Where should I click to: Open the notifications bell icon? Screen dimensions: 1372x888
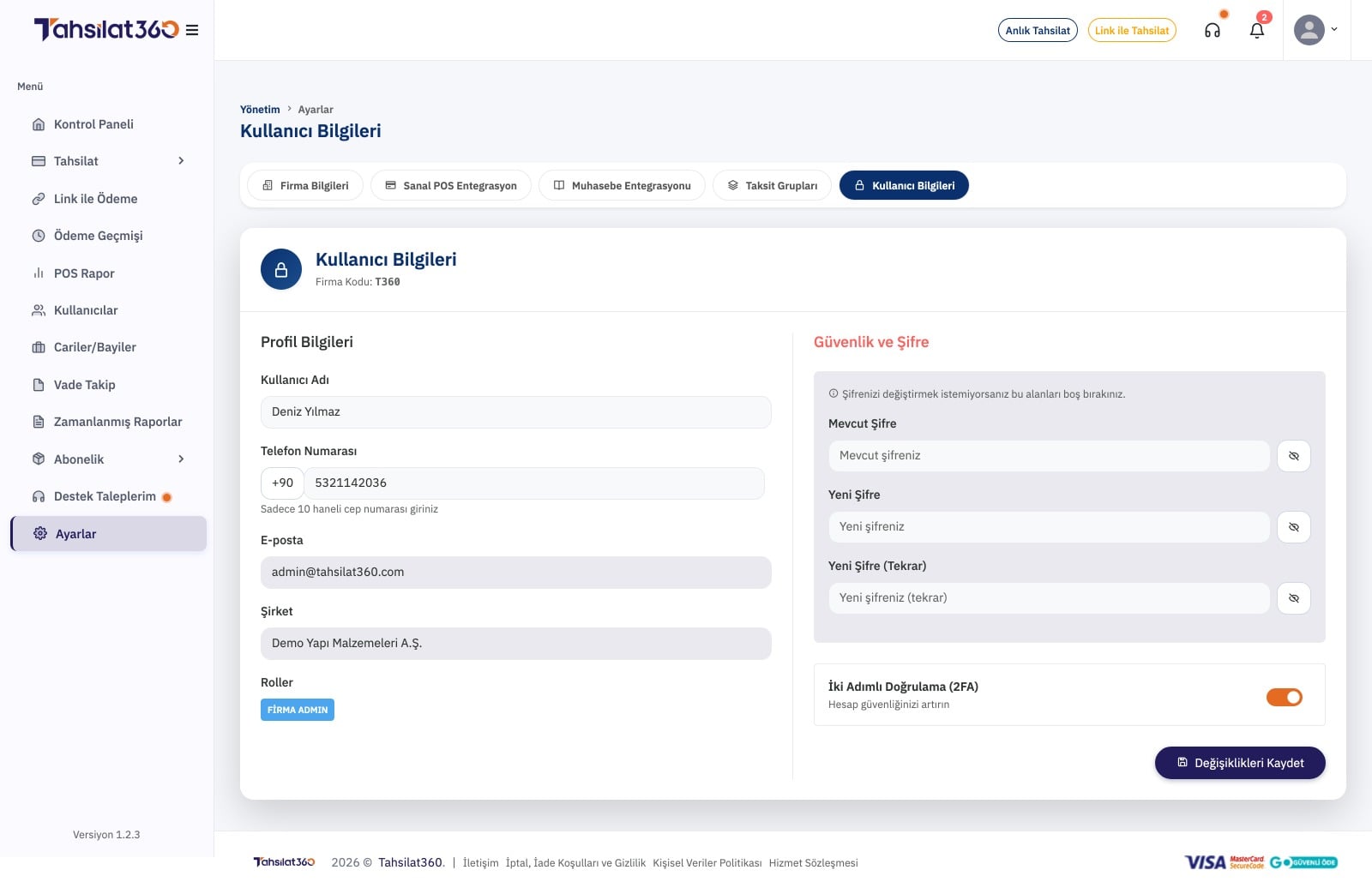[x=1257, y=31]
